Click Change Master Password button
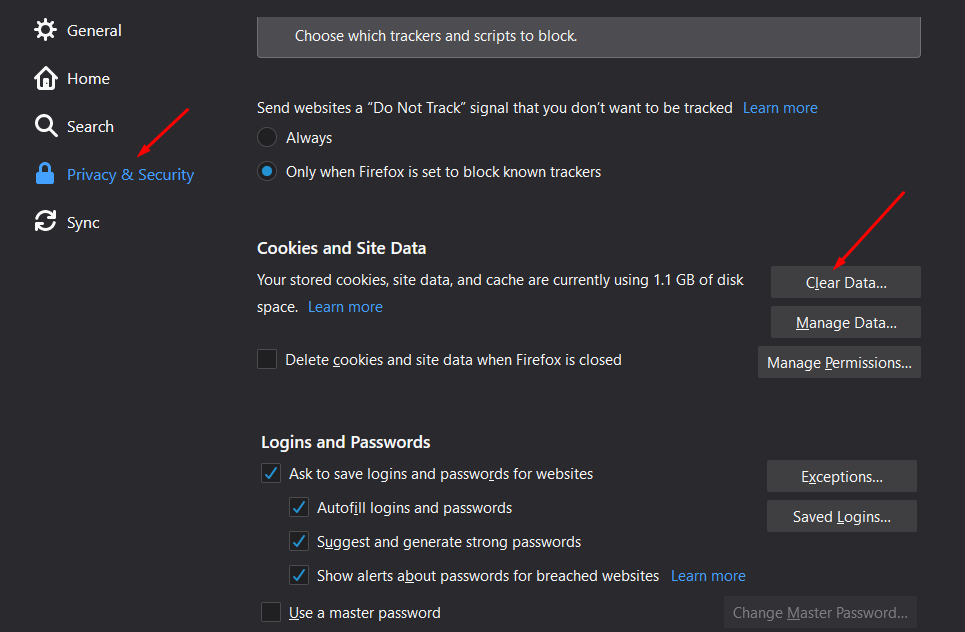 tap(820, 612)
